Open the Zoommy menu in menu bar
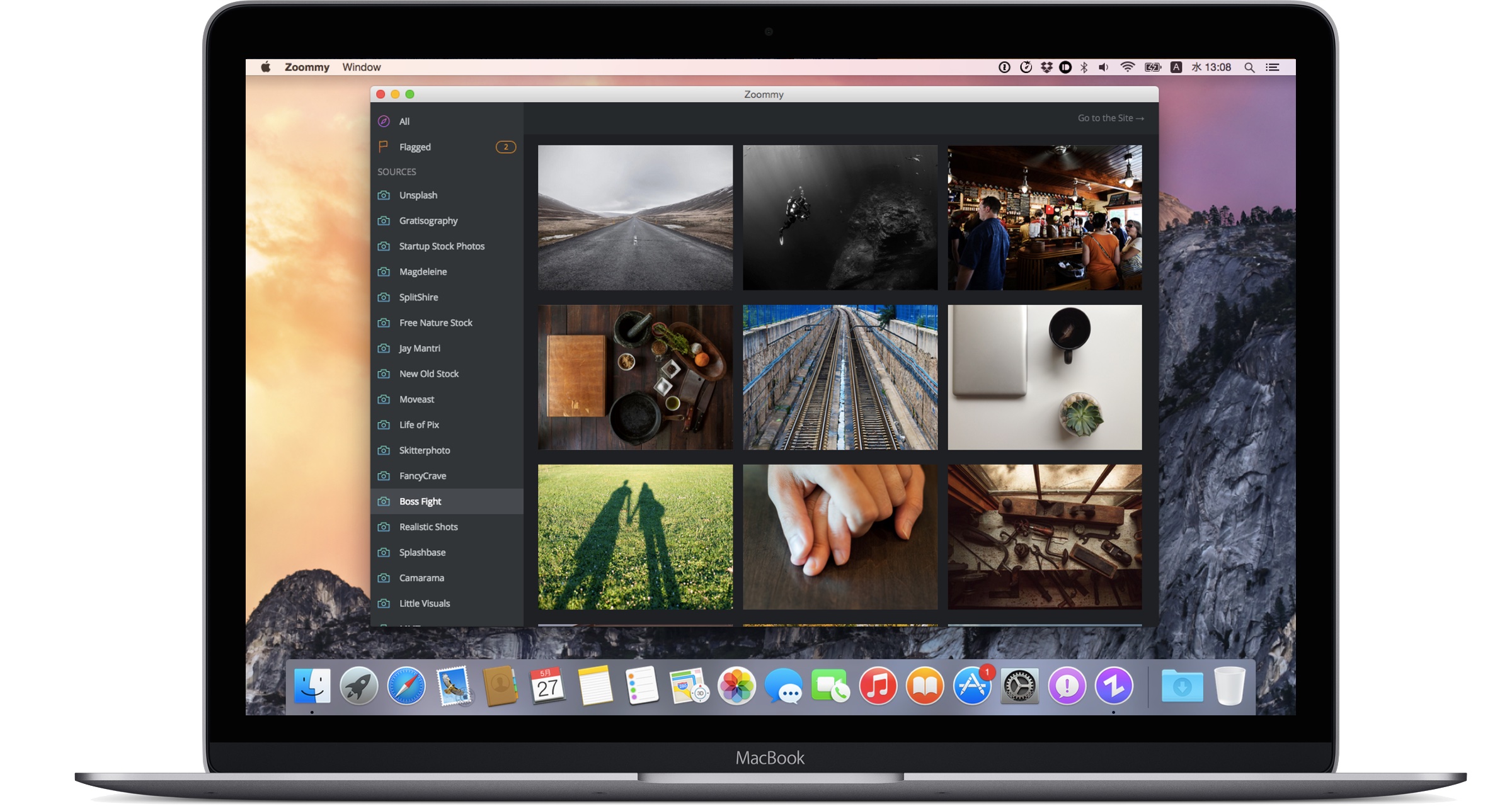Viewport: 1512px width, 806px height. pos(307,67)
